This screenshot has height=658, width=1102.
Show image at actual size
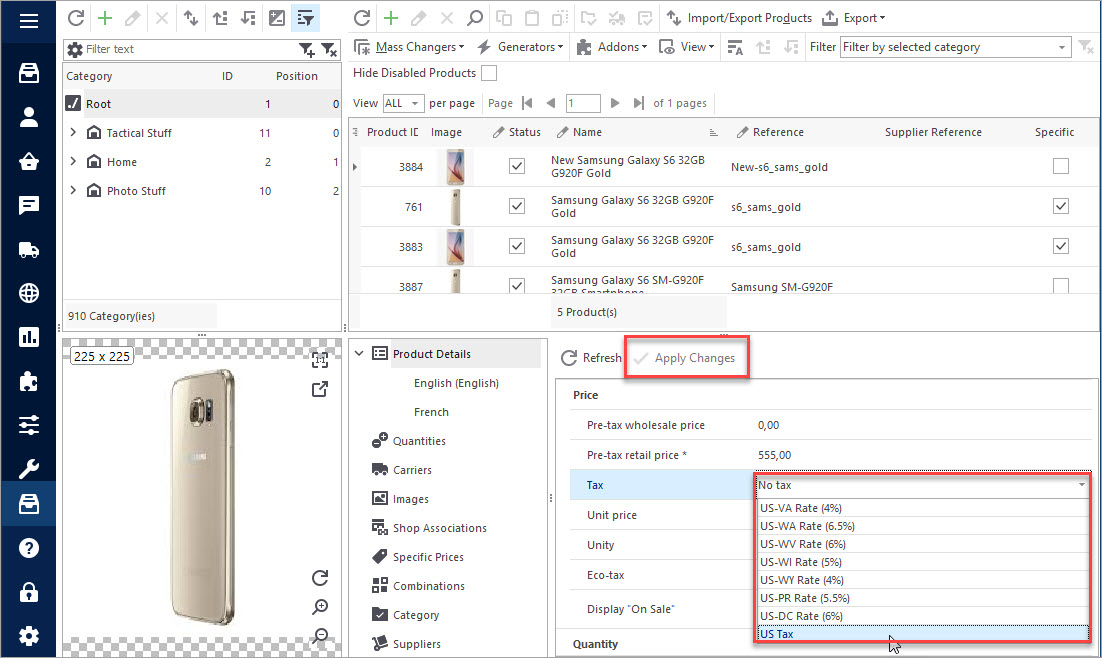(x=320, y=360)
